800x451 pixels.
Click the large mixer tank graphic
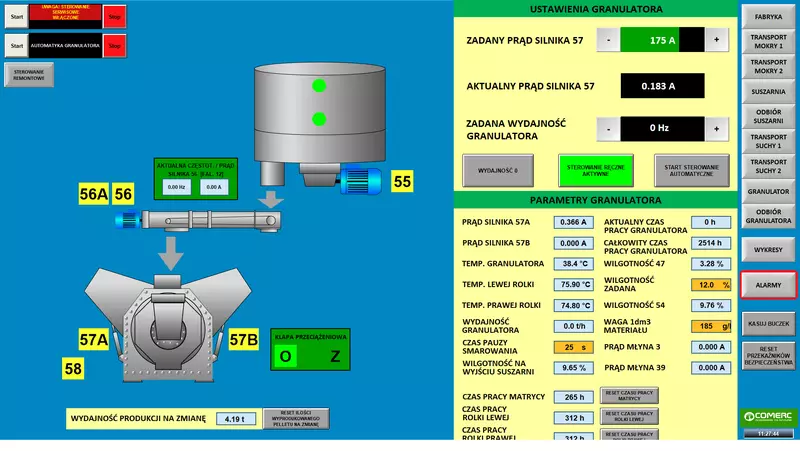(x=319, y=110)
